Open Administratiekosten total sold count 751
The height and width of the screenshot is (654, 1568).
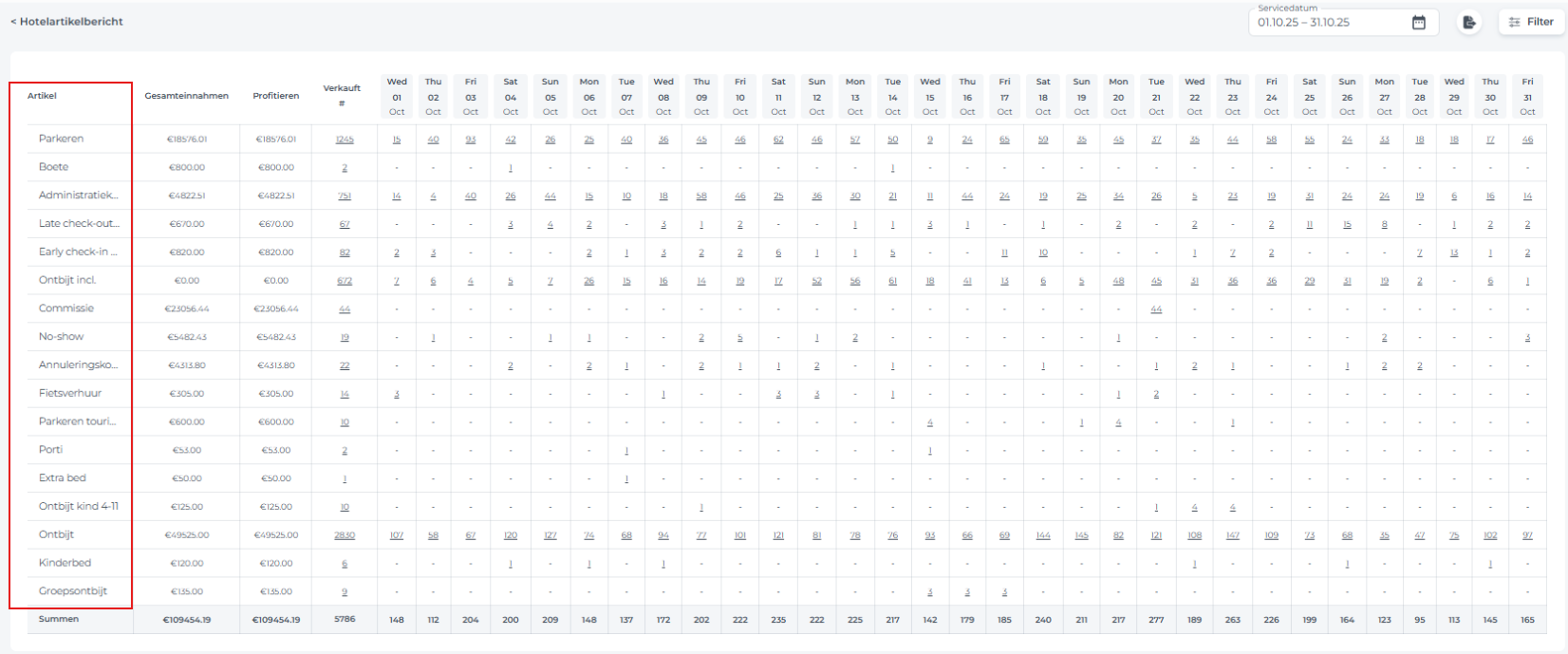tap(344, 196)
